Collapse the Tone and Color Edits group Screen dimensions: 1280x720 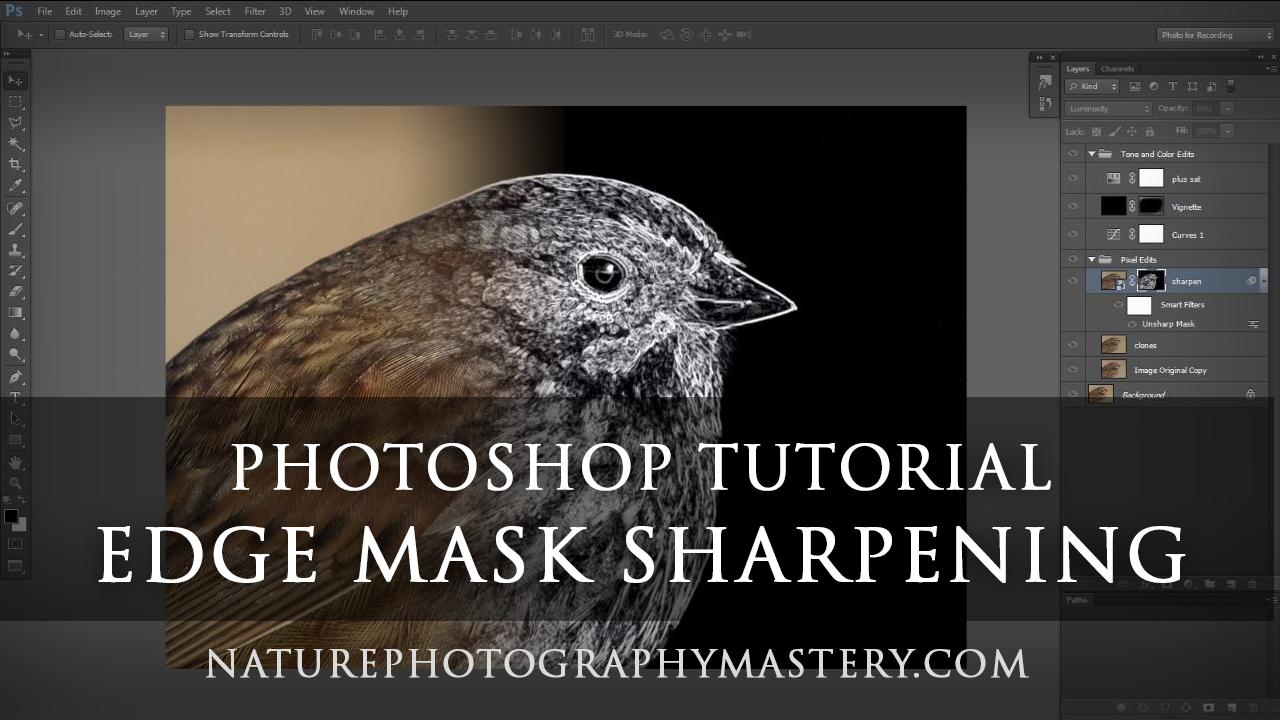click(1092, 153)
